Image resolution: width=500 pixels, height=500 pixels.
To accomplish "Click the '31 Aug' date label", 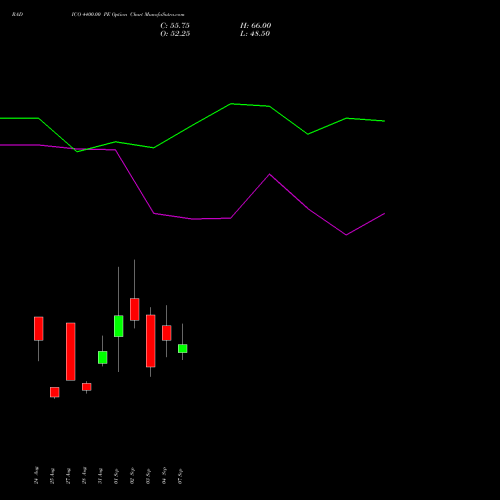I will (100, 476).
